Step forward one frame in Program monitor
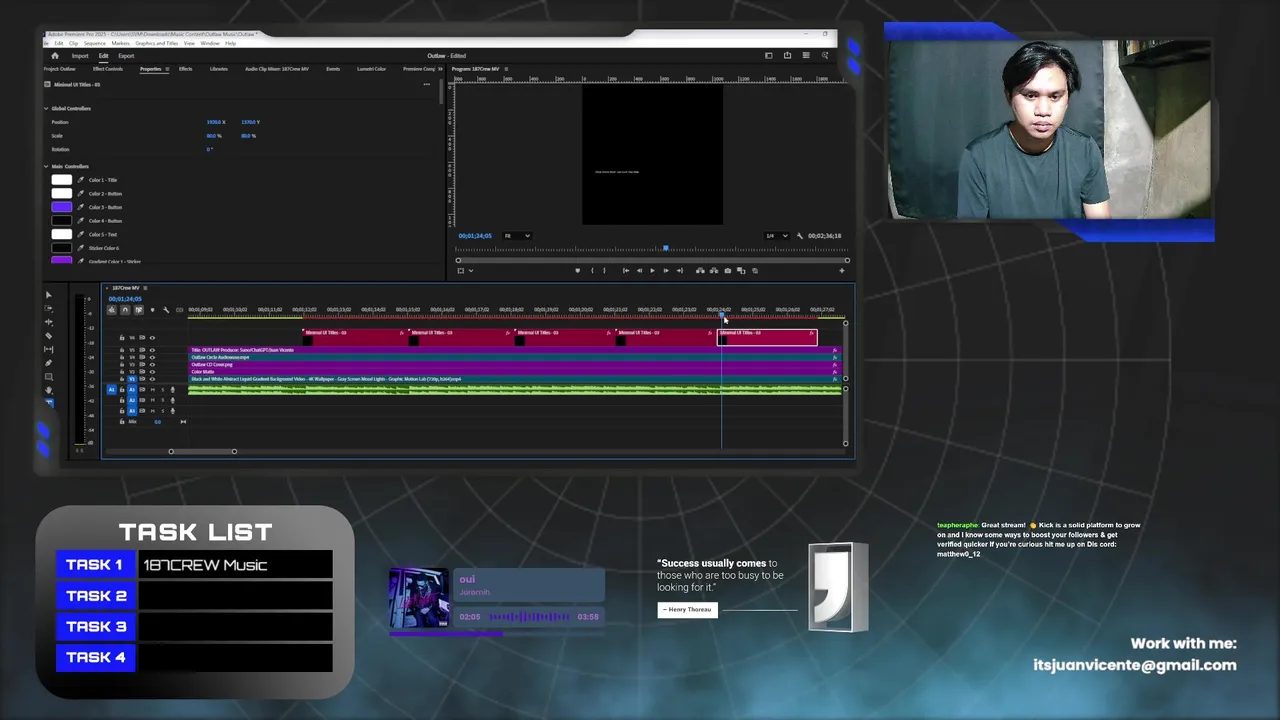 tap(666, 270)
